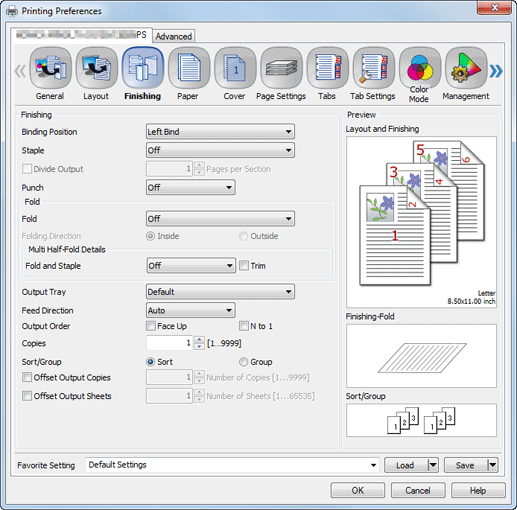Enable the Face Up checkbox

coord(151,326)
